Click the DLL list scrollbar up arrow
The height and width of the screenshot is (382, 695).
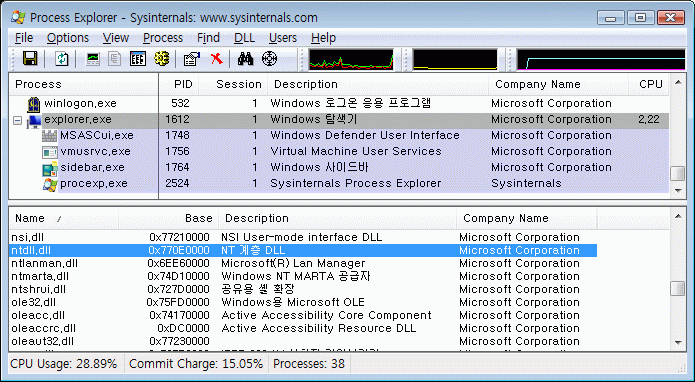(677, 216)
